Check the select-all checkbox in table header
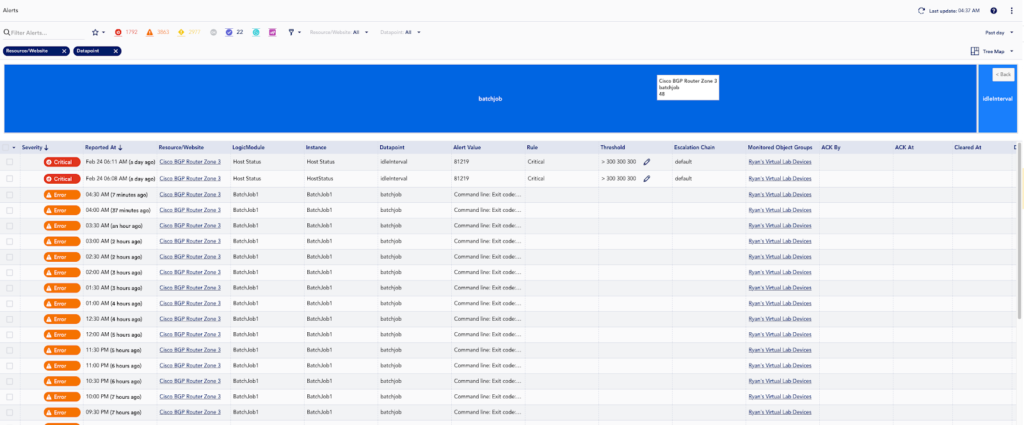The image size is (1024, 425). coord(6,148)
